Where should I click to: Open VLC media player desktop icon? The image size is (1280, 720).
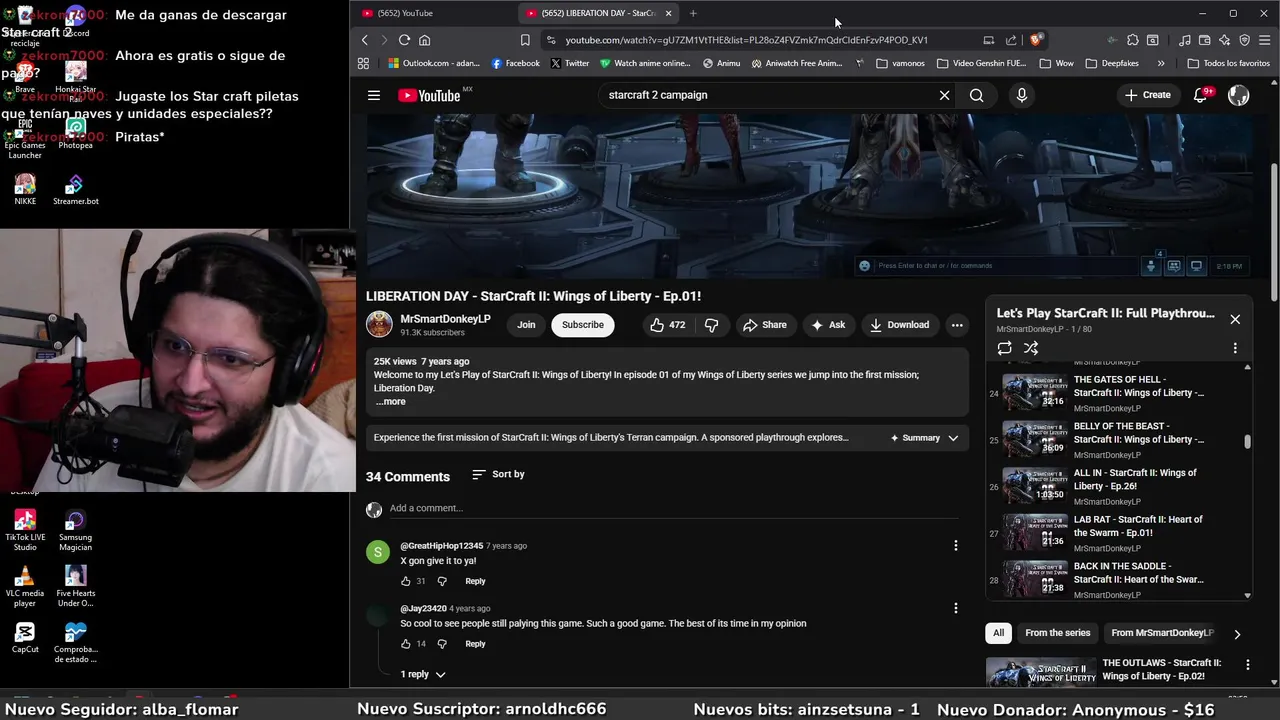(x=25, y=586)
